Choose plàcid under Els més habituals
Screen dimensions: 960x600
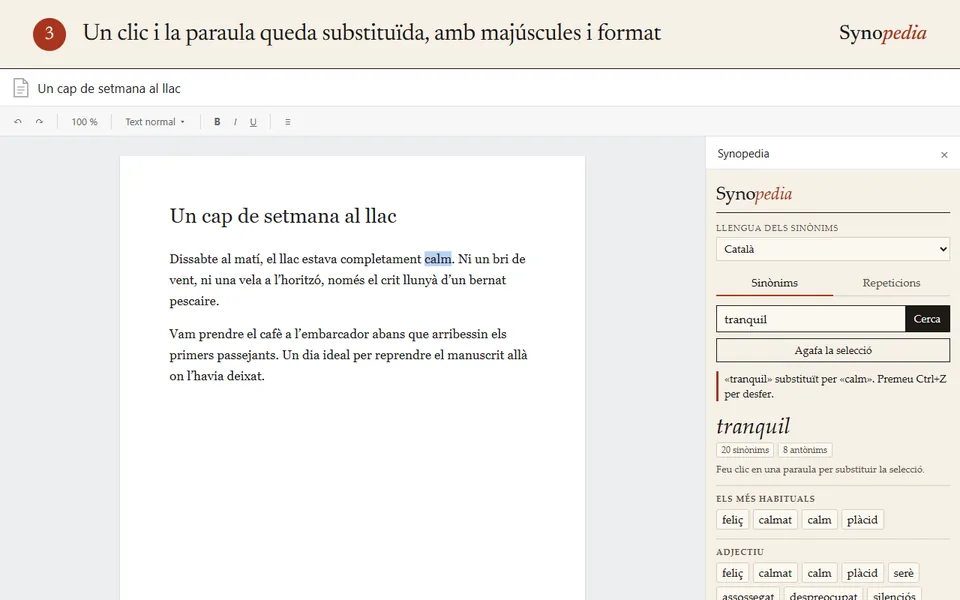862,520
